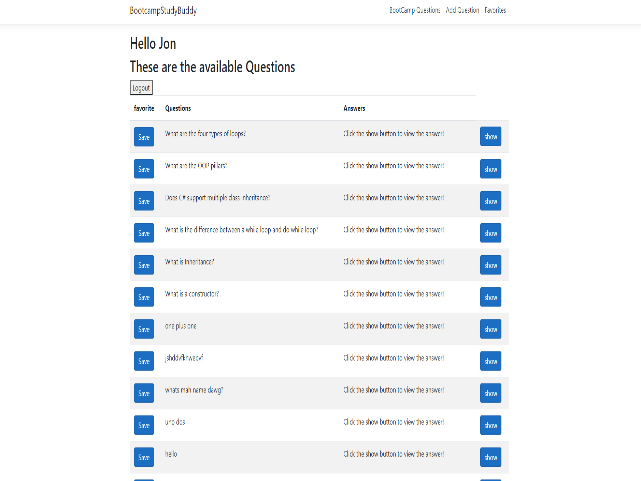641x481 pixels.
Task: Click answer placeholder in the 'hello' row
Action: 394,454
